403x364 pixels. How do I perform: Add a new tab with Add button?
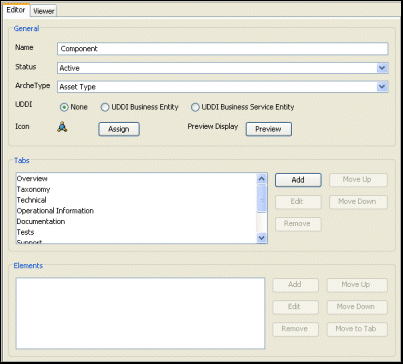click(298, 180)
